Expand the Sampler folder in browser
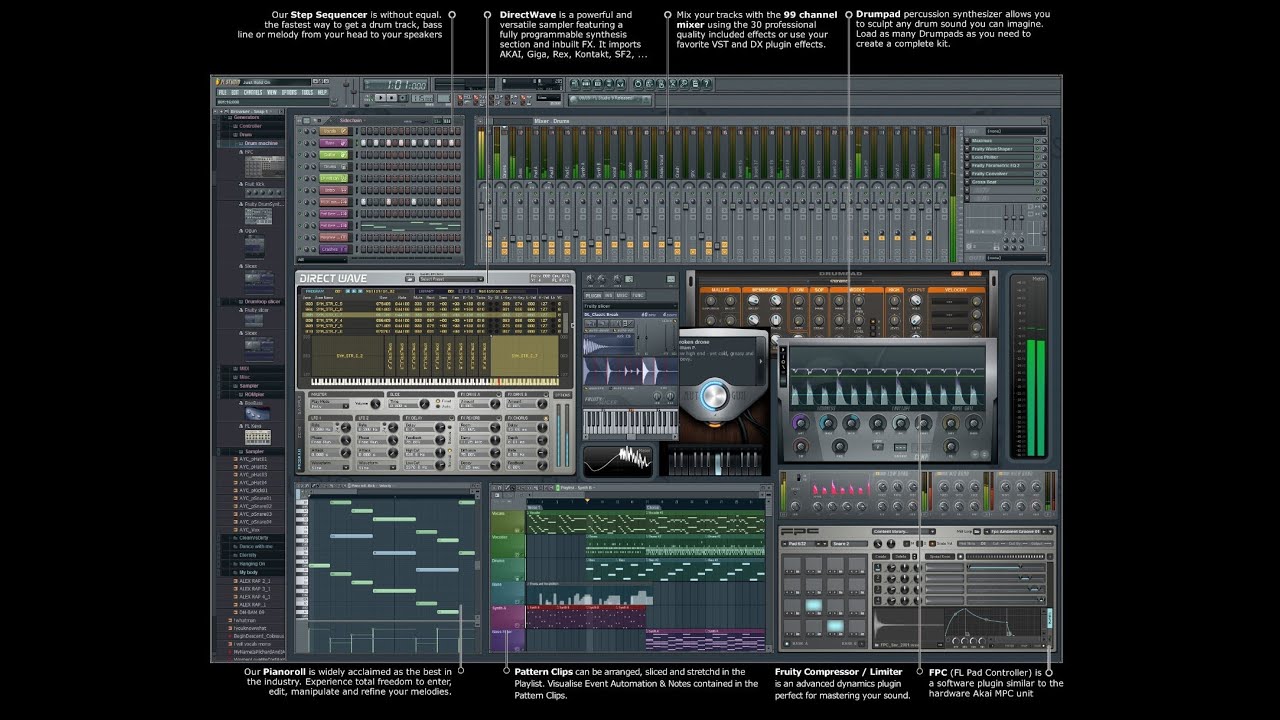The image size is (1280, 720). pos(246,386)
